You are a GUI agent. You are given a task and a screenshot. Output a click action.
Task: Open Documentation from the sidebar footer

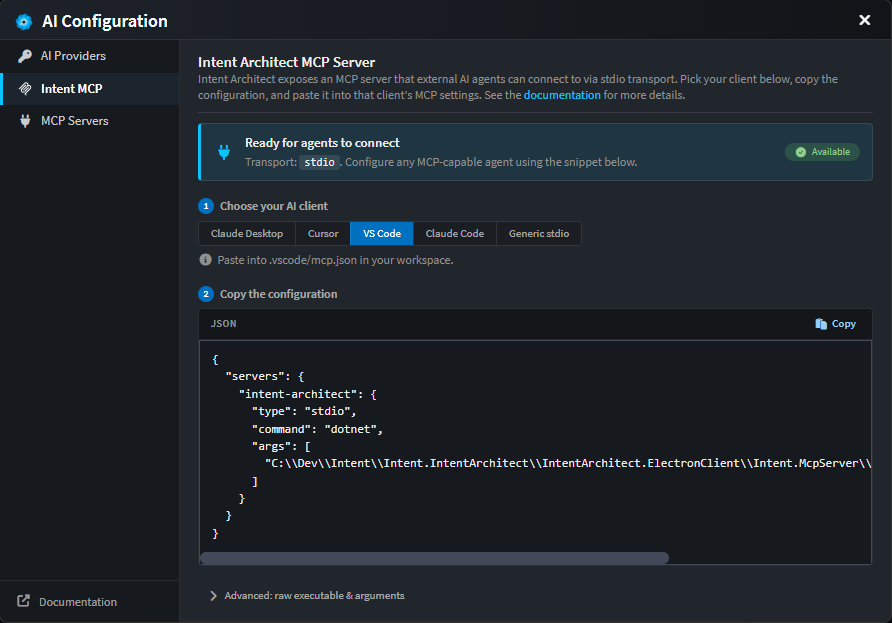pyautogui.click(x=67, y=601)
